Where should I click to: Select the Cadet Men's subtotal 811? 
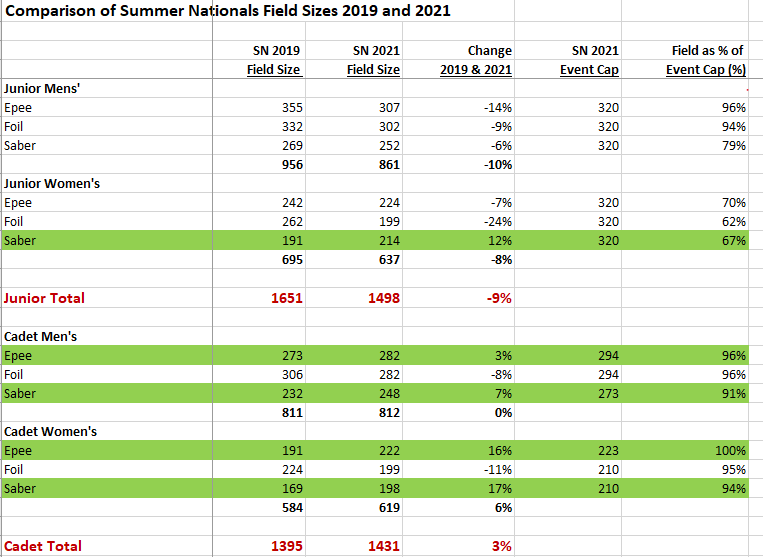tap(292, 413)
